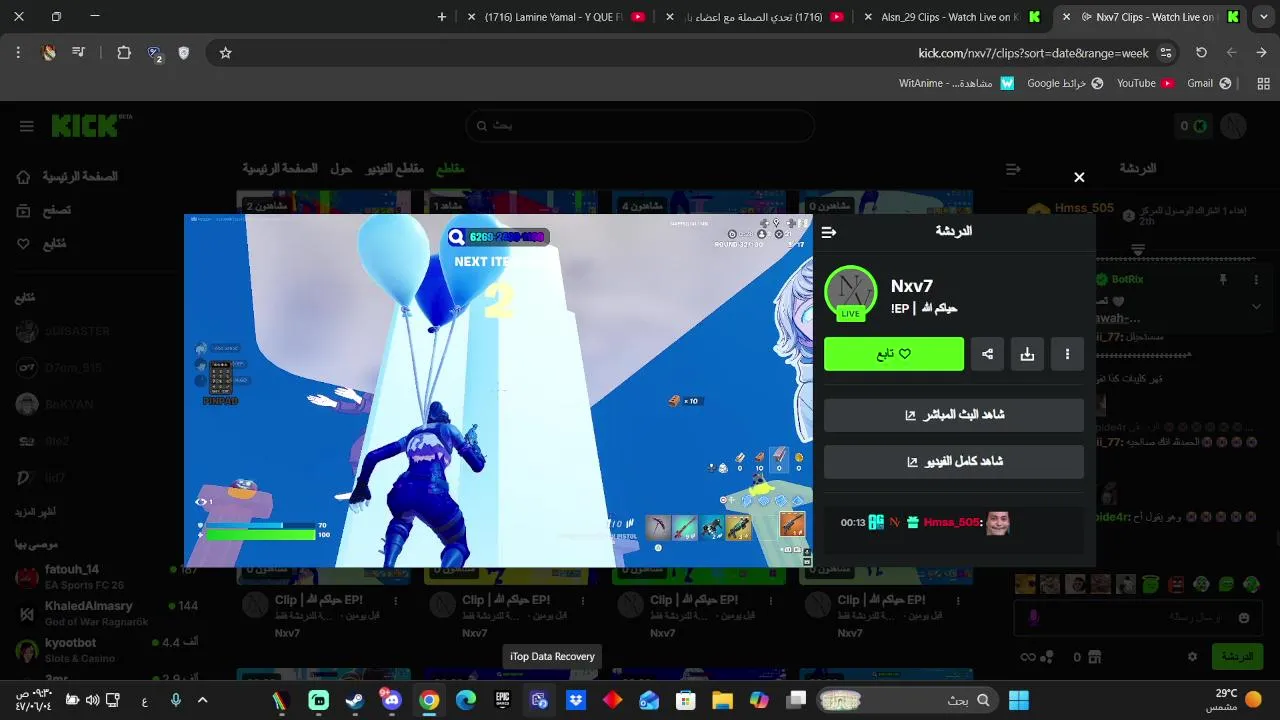Open the Chrome three-dot menu
The height and width of the screenshot is (720, 1280).
point(18,53)
